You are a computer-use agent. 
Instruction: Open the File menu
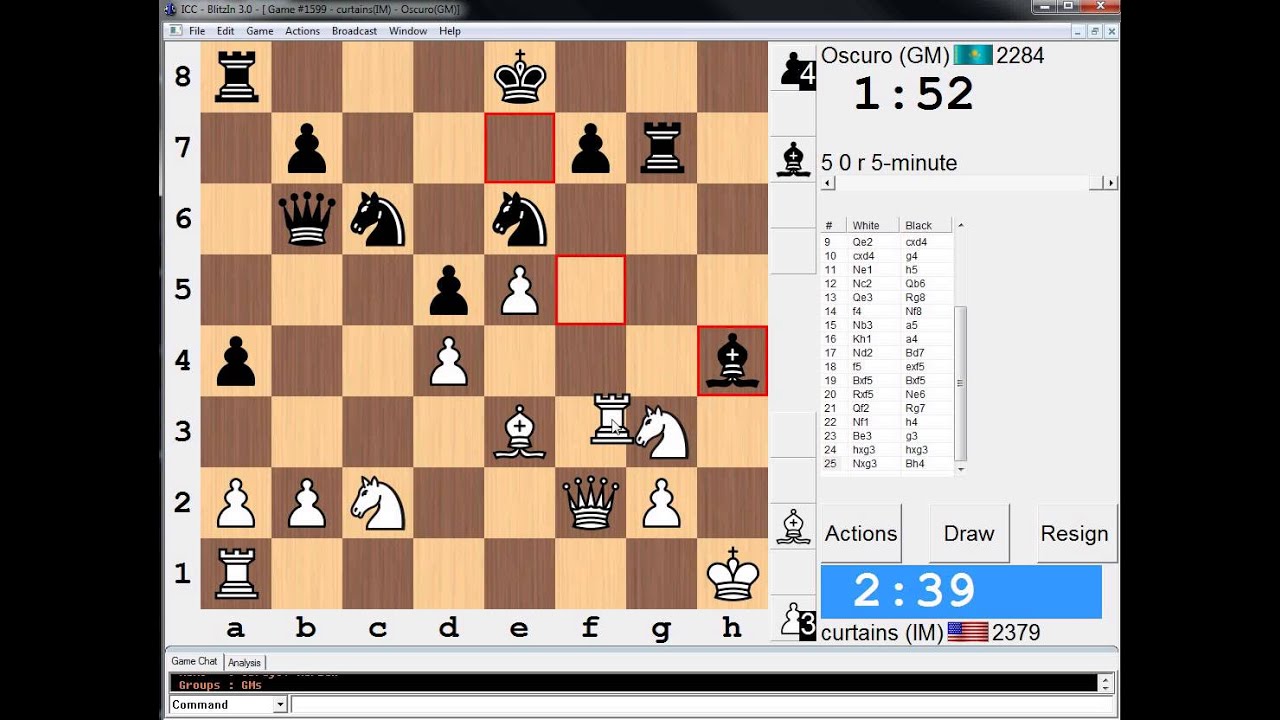[197, 31]
